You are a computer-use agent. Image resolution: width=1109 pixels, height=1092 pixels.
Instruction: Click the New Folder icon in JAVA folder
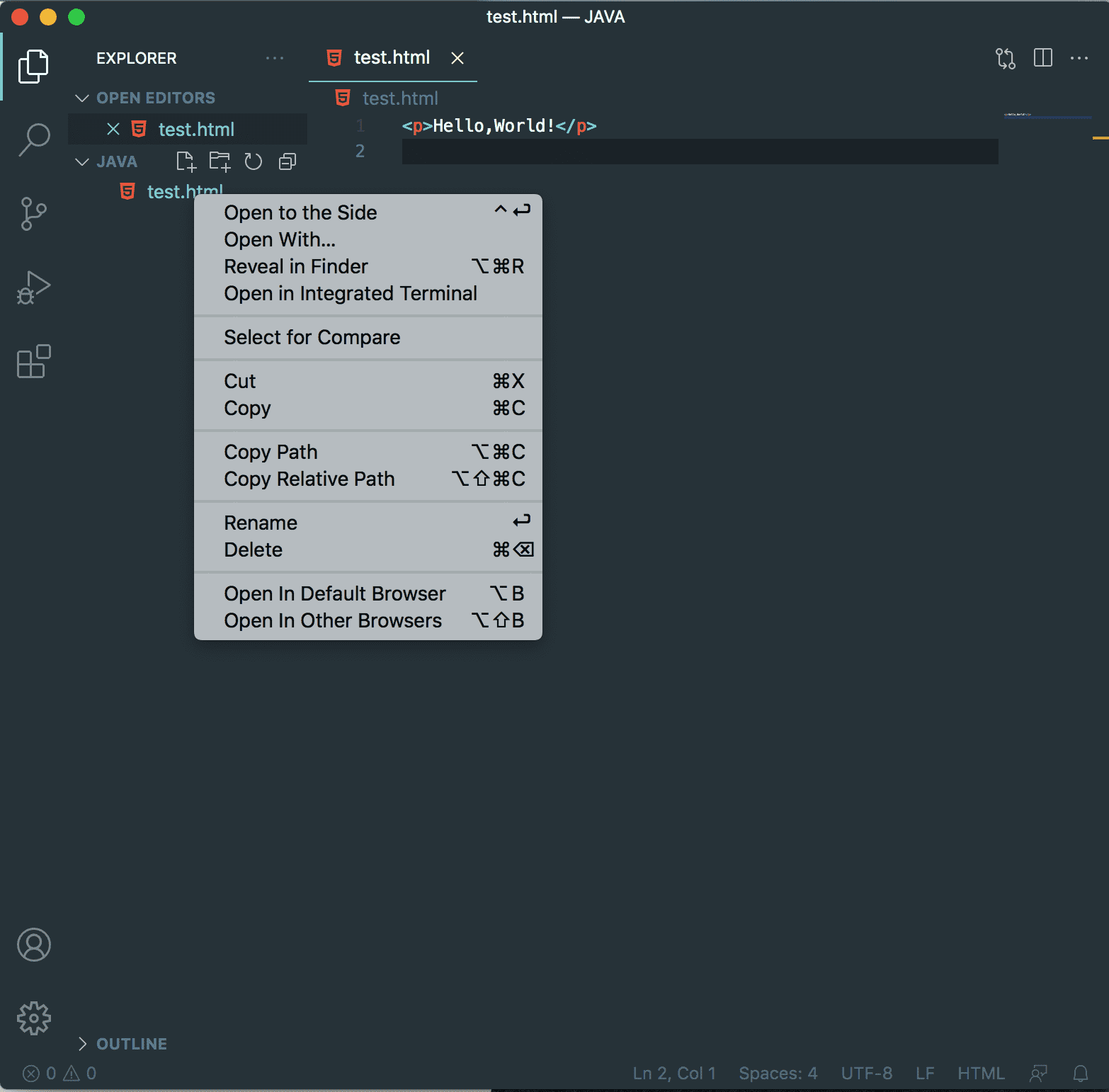(220, 161)
